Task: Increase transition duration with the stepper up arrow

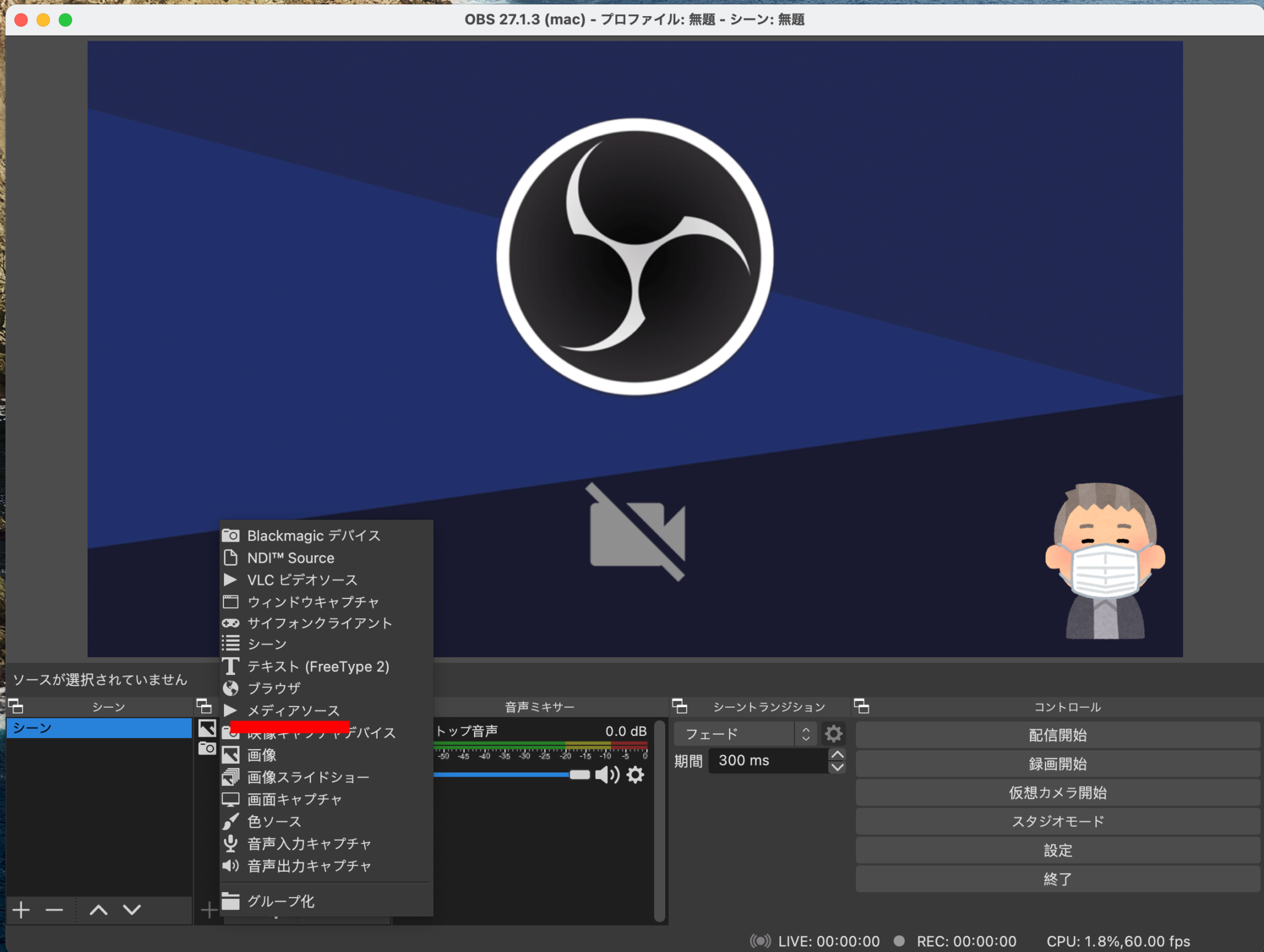Action: (837, 754)
